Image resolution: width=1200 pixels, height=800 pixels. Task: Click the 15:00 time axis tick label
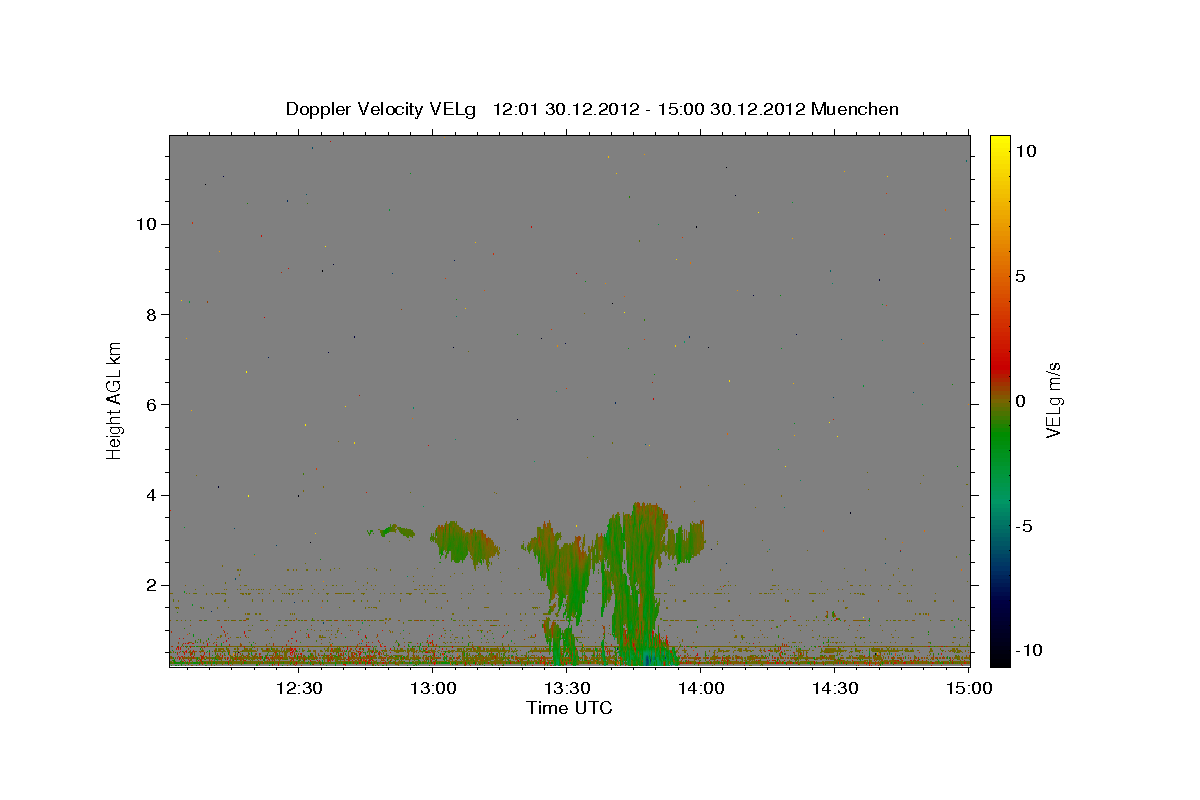[x=968, y=688]
